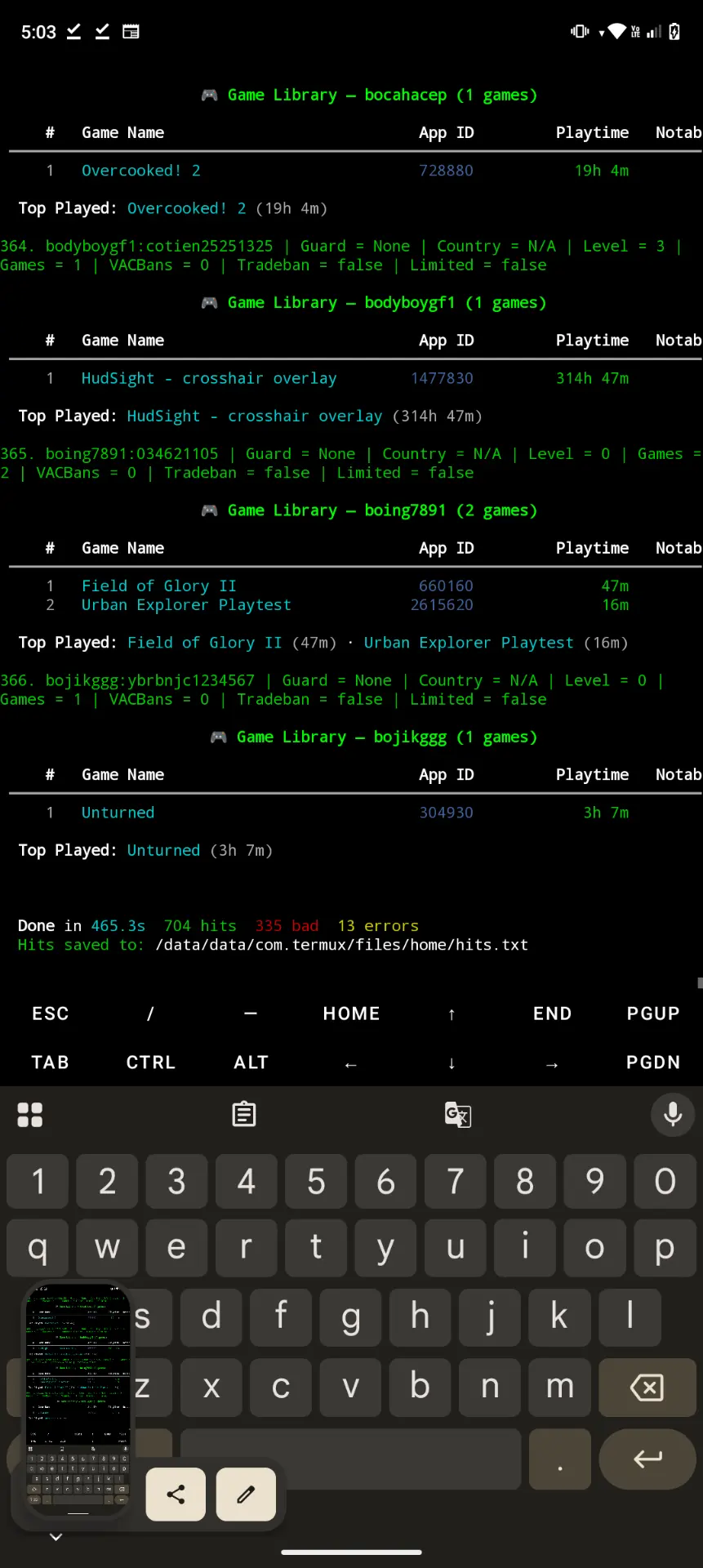The height and width of the screenshot is (1568, 703).
Task: Select playtime 314h 47m in table
Action: point(592,378)
